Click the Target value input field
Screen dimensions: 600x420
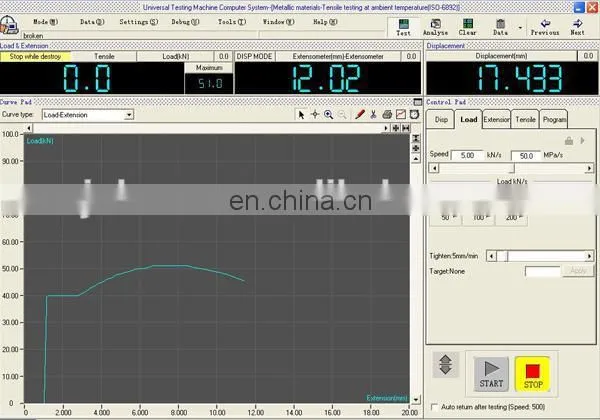[x=543, y=271]
